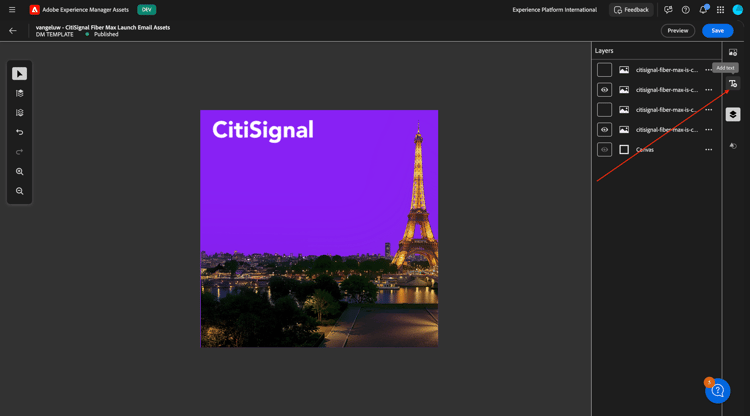
Task: Redo the last undone edit
Action: 20,152
